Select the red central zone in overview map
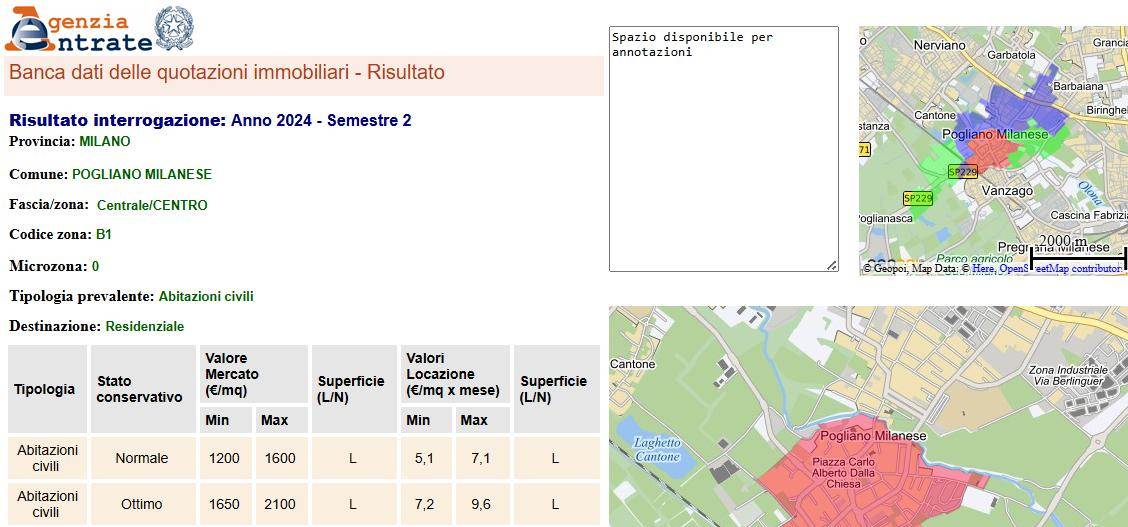The height and width of the screenshot is (527, 1128). coord(992,154)
